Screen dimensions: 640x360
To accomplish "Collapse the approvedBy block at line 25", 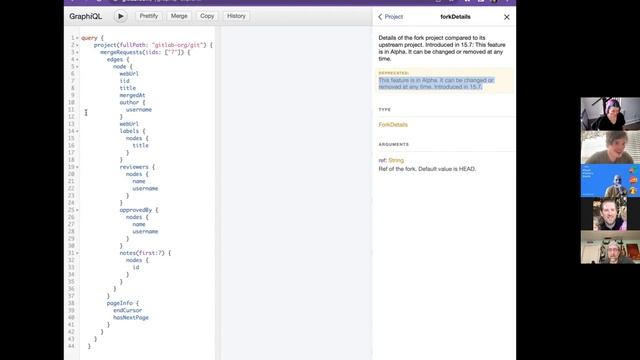I will pyautogui.click(x=77, y=210).
